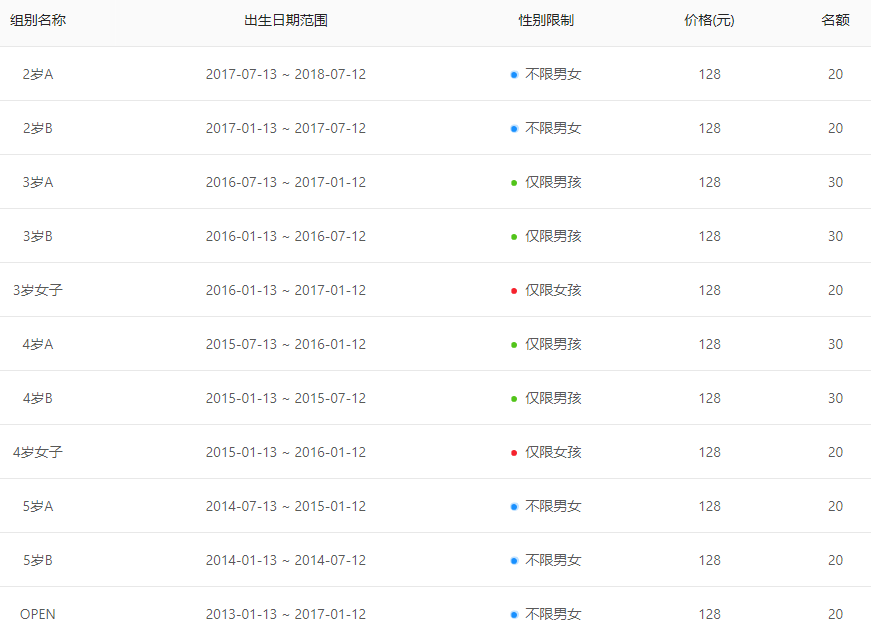
Task: Click quota 20 in the 4岁女子 row
Action: 835,452
